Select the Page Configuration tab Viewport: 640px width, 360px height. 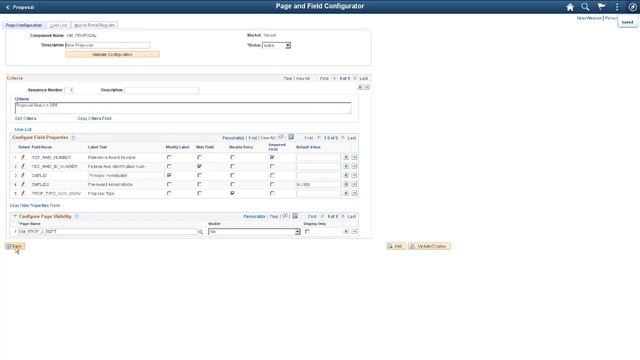click(x=24, y=25)
